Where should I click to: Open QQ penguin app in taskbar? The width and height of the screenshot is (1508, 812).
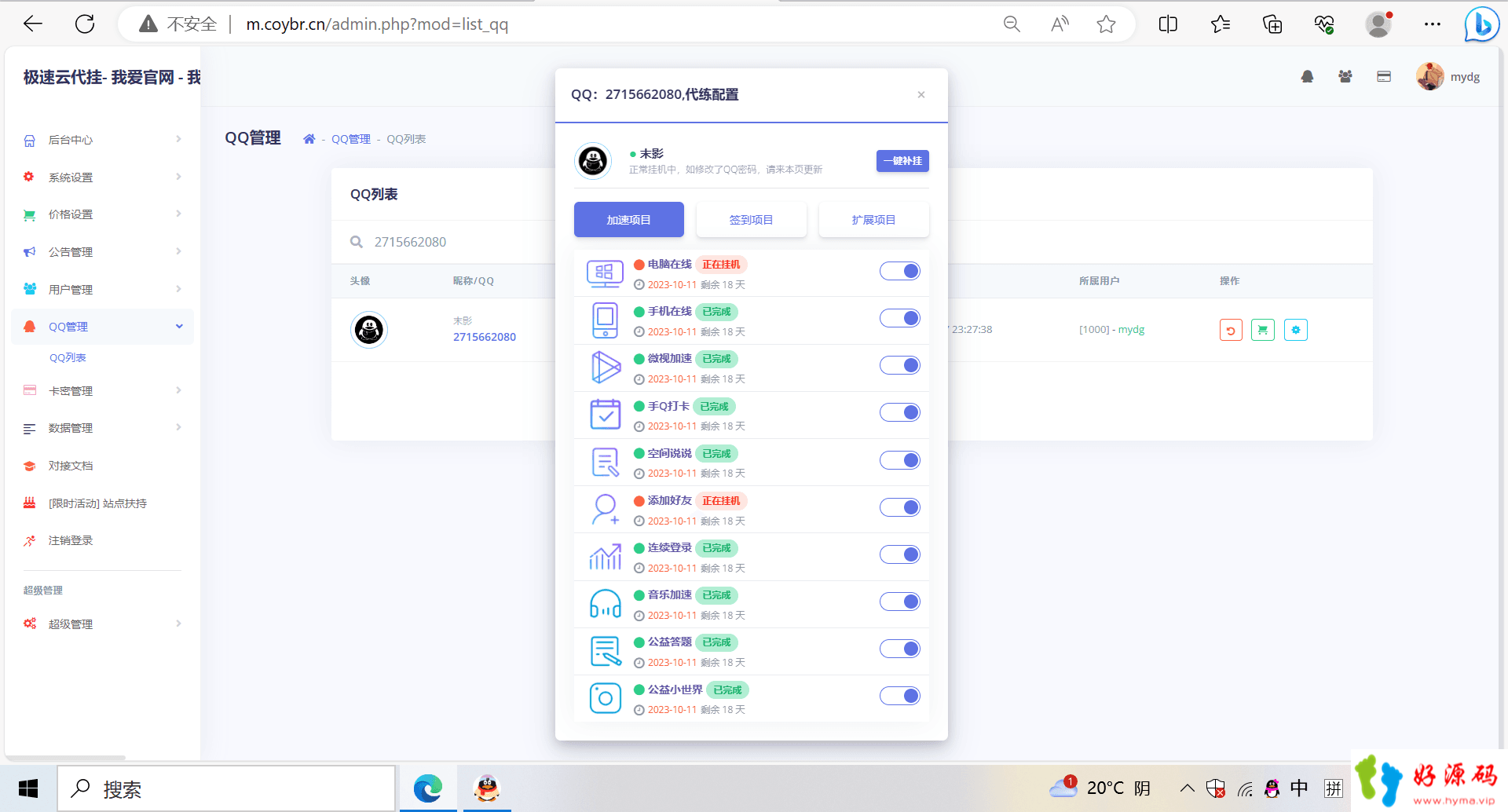[487, 788]
